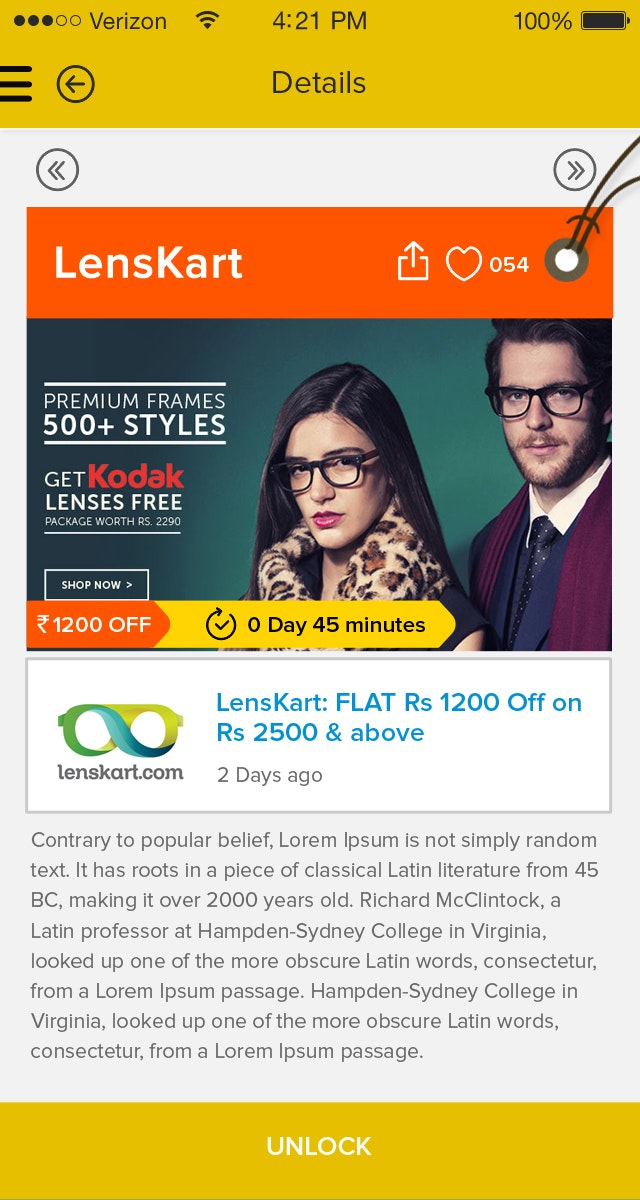Tap the Wi-Fi icon in status bar
The image size is (640, 1200).
coord(208,20)
